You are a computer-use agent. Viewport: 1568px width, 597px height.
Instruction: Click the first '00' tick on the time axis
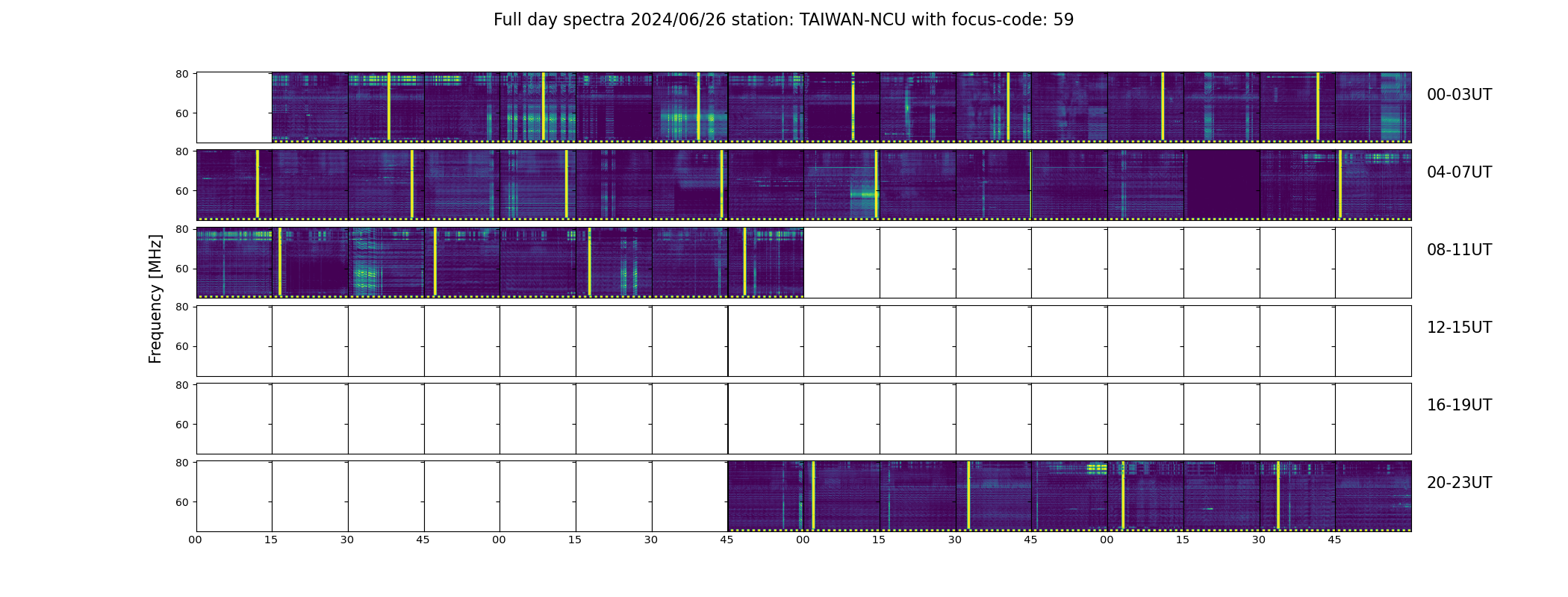click(196, 540)
